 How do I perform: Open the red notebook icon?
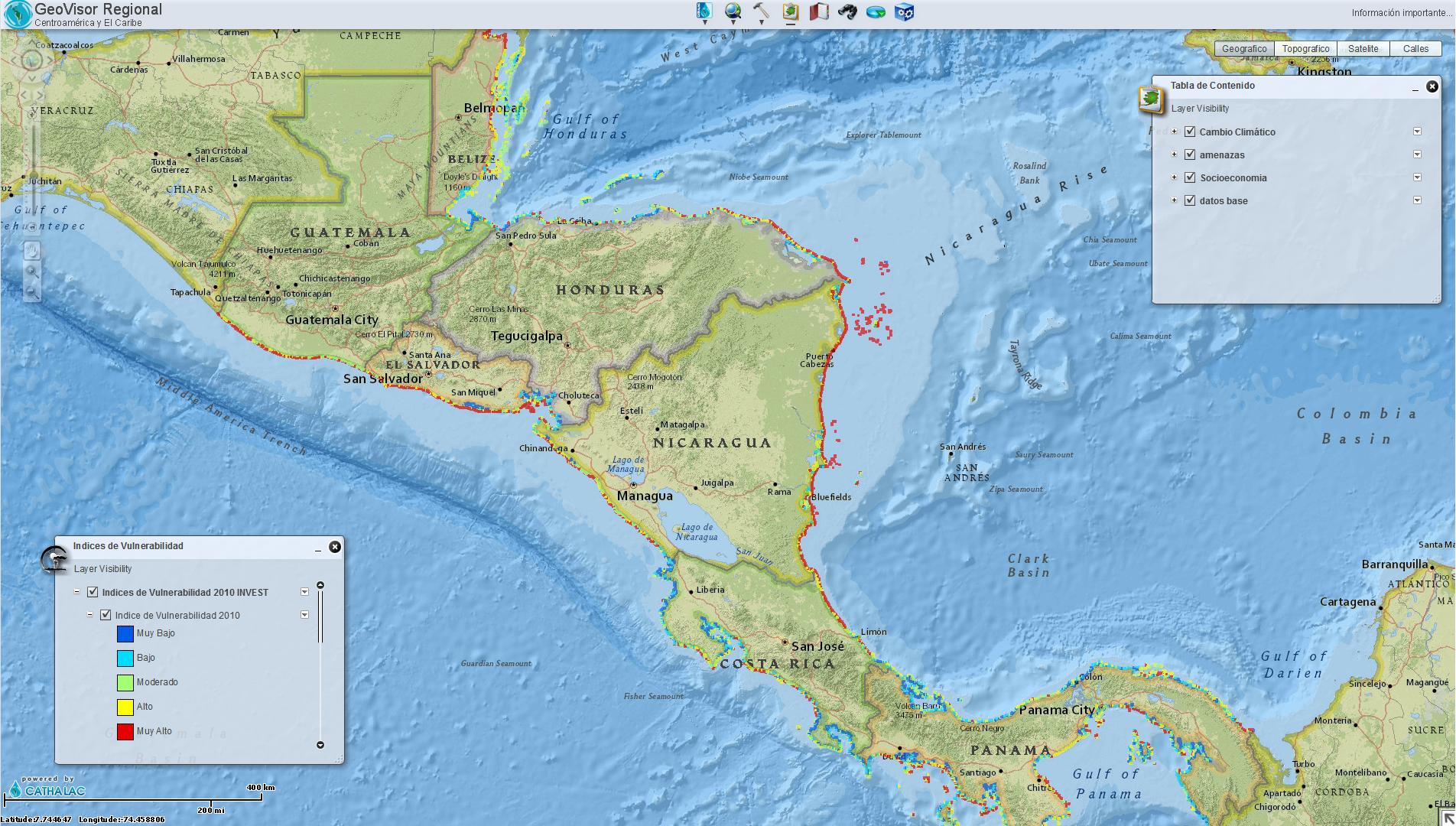click(819, 11)
